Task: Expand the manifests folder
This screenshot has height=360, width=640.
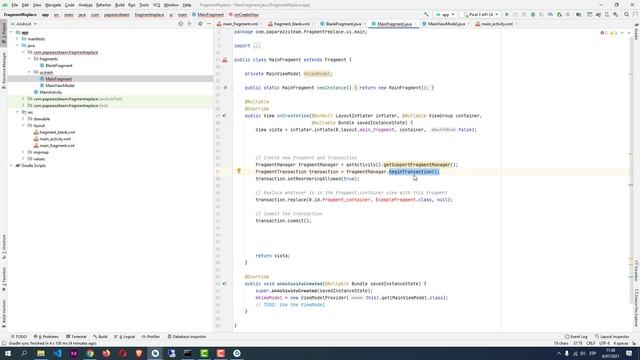Action: coord(18,39)
